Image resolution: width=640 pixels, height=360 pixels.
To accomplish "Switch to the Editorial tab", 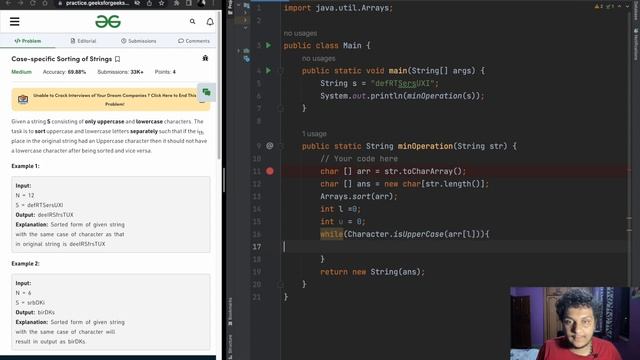I will pos(83,41).
